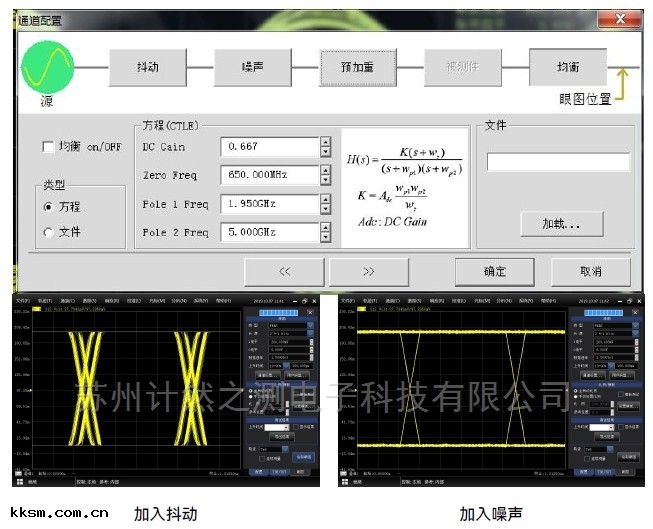Image resolution: width=653 pixels, height=529 pixels.
Task: Select the 均衡 equalizer block
Action: [567, 67]
